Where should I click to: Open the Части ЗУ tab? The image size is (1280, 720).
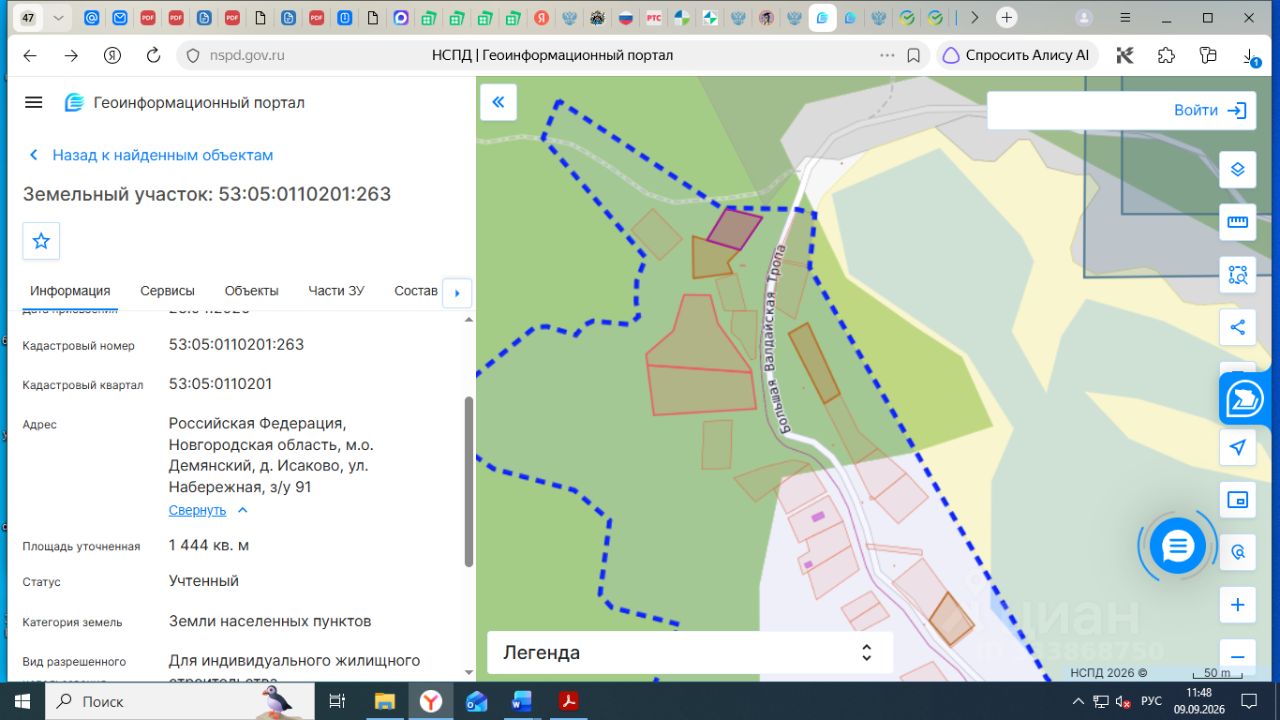pyautogui.click(x=336, y=291)
